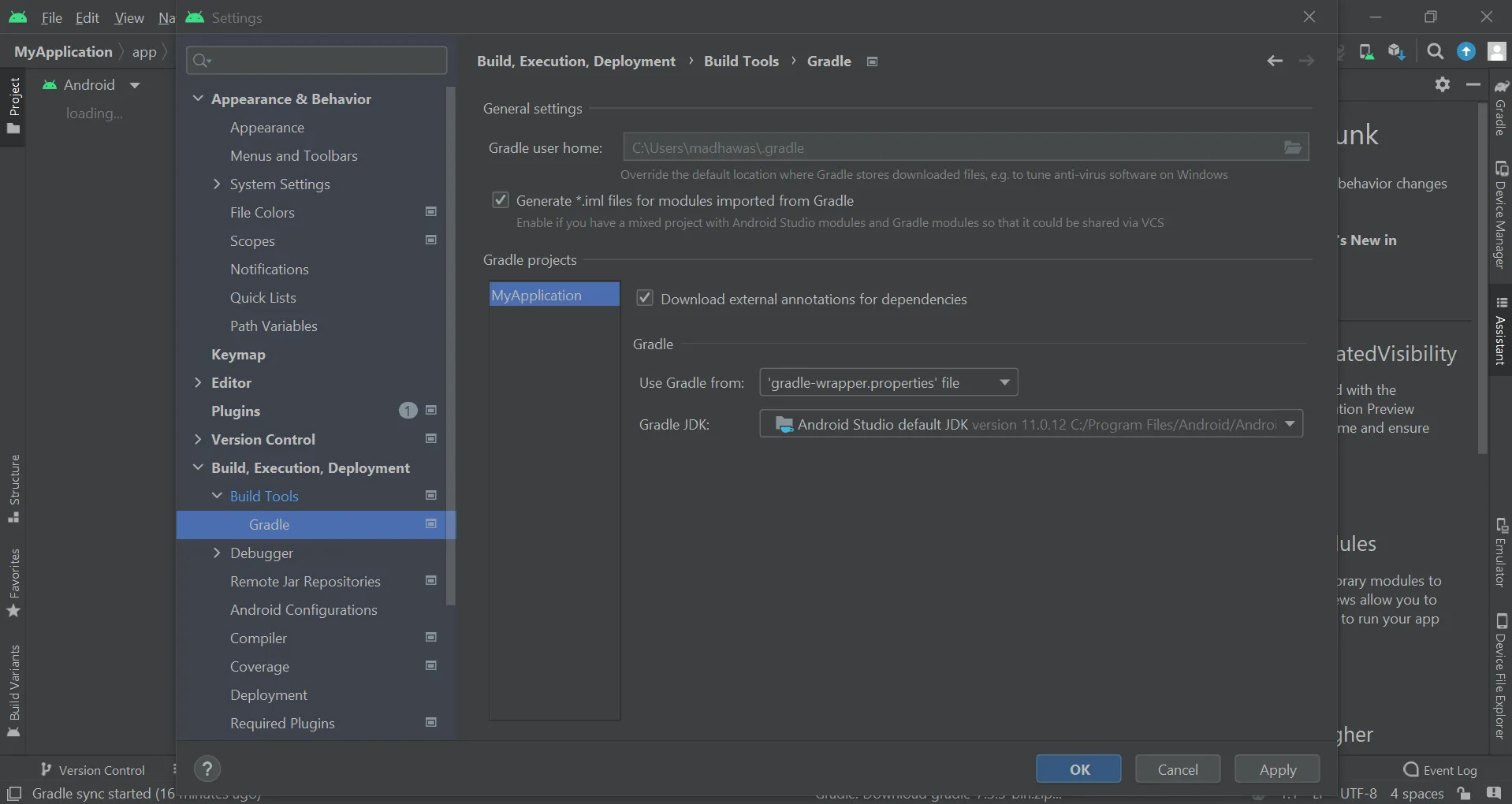Select Android Configurations in settings tree
Image resolution: width=1512 pixels, height=804 pixels.
point(304,610)
